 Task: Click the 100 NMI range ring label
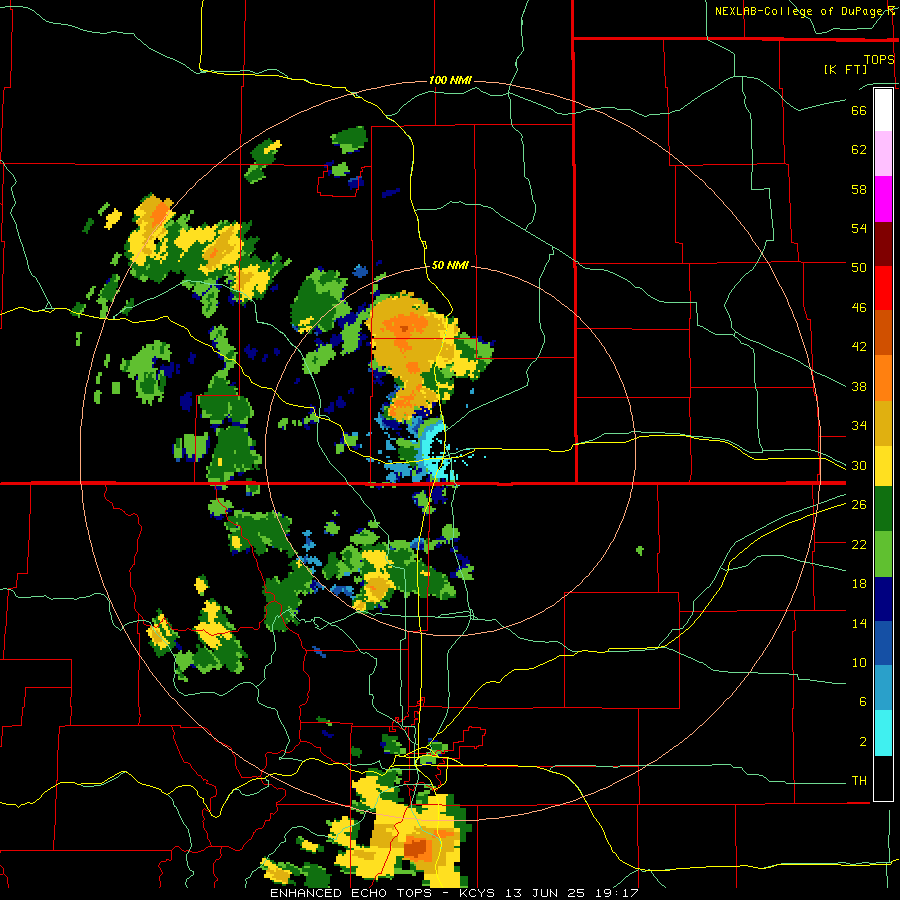[x=450, y=80]
